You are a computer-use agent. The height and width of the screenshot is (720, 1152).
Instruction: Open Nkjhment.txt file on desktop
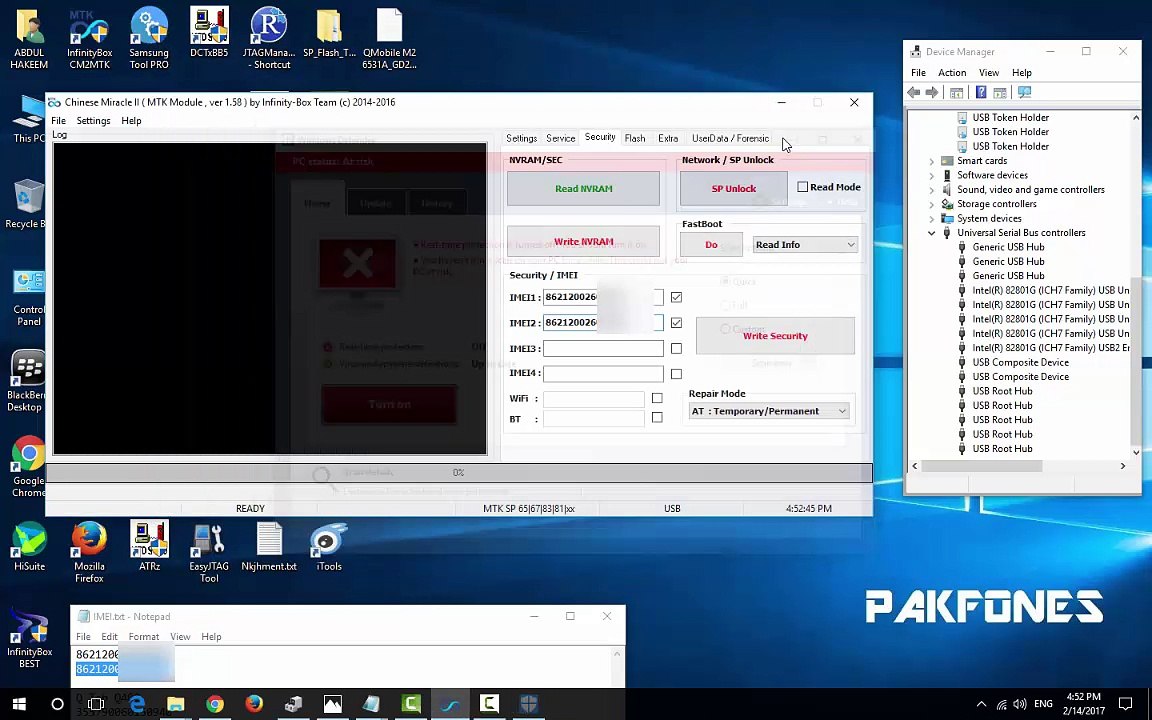[269, 547]
